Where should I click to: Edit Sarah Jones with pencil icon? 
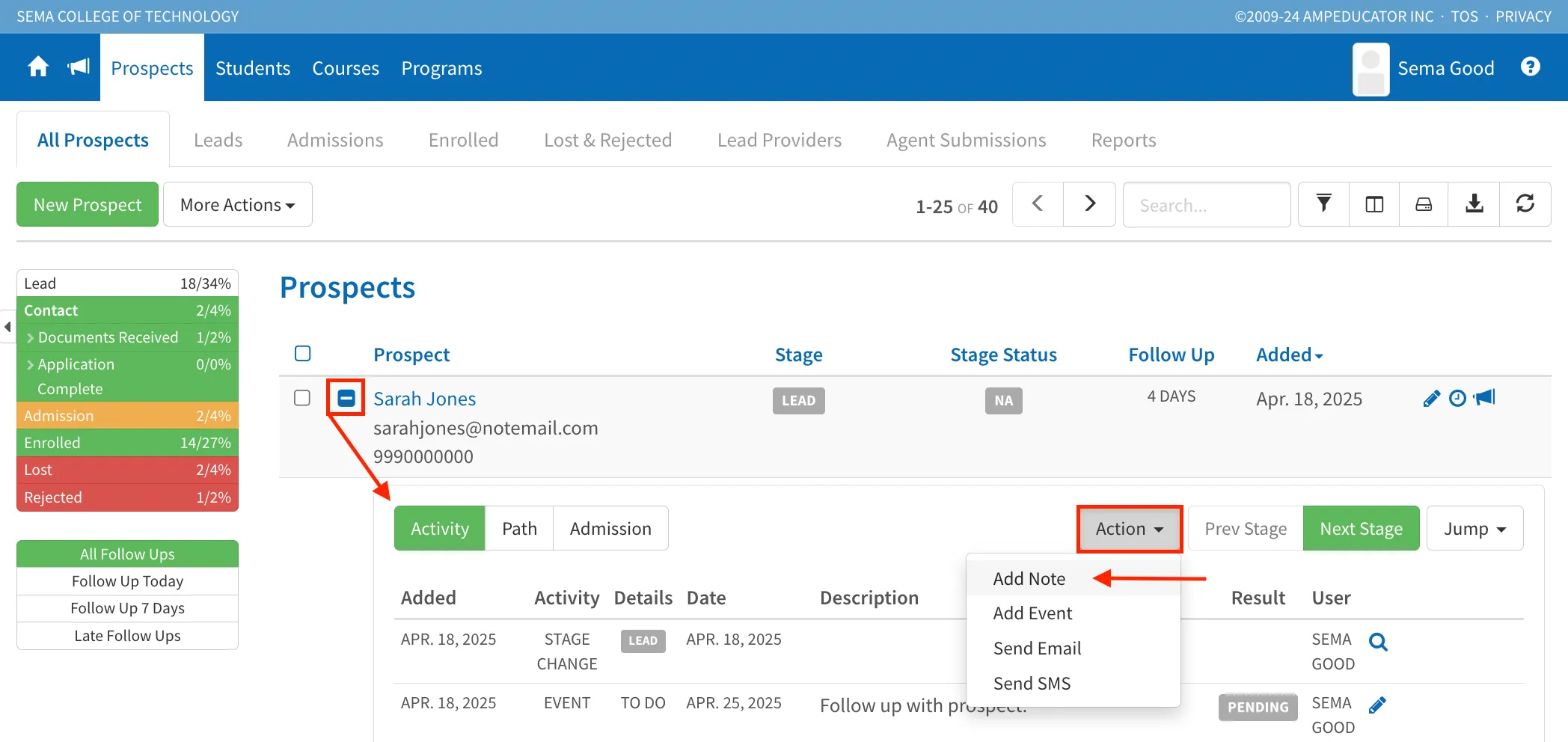[1431, 398]
